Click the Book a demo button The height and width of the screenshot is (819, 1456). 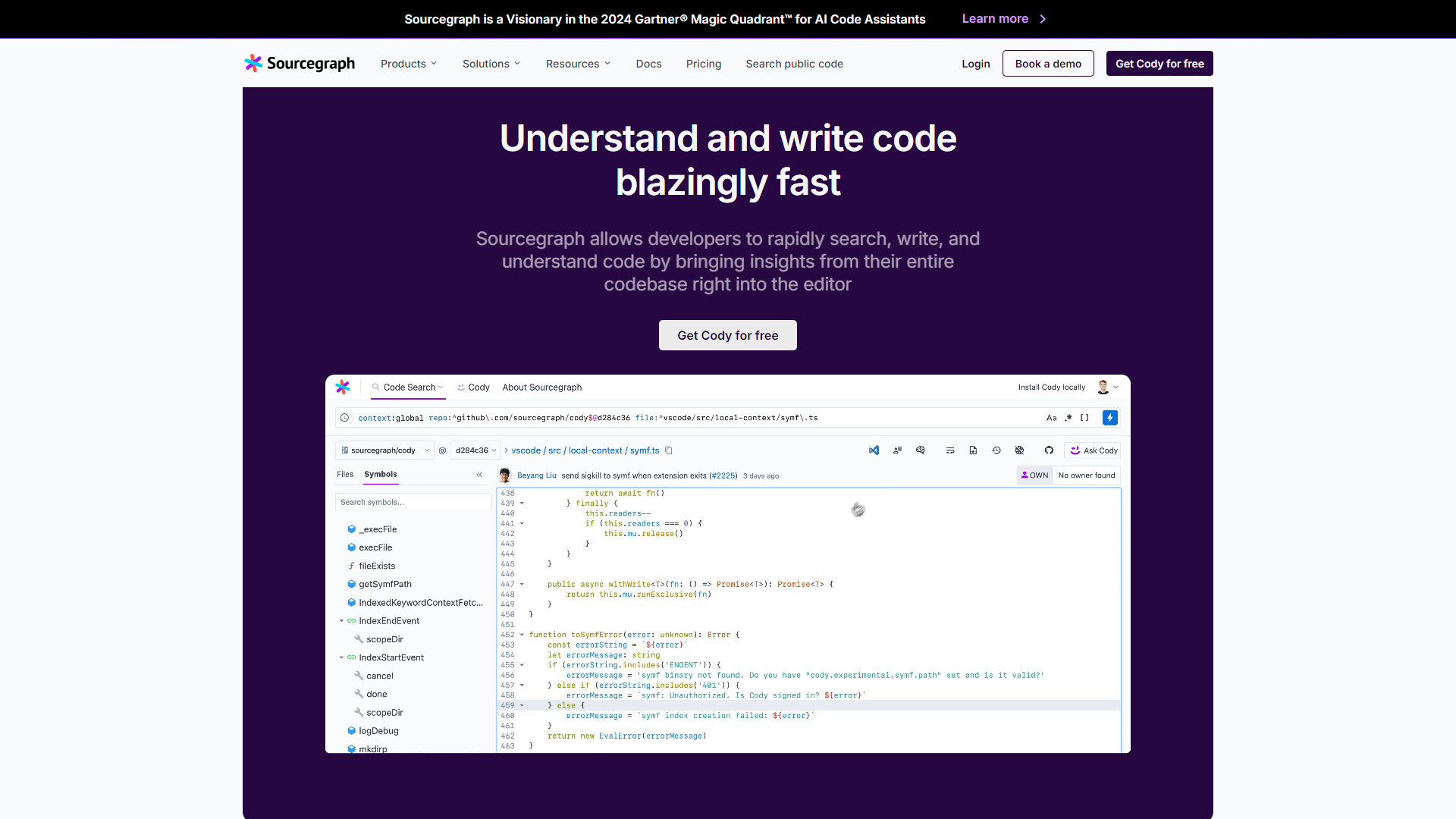pos(1047,64)
